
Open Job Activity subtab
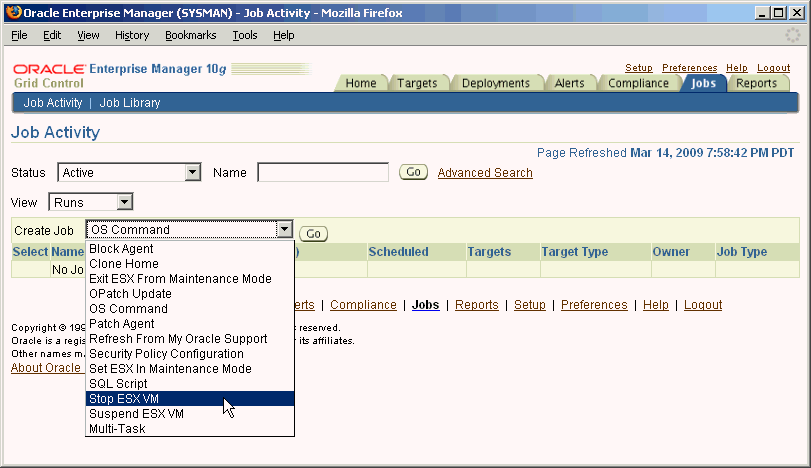(x=53, y=103)
